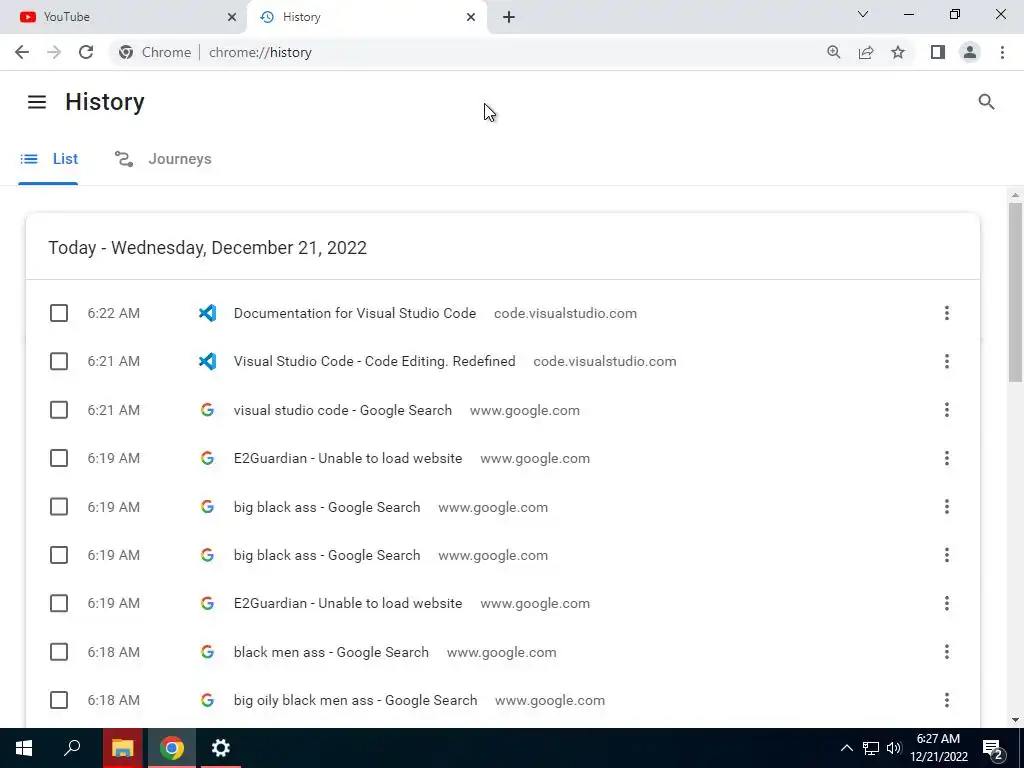
Task: Open Windows taskbar search
Action: (72, 748)
